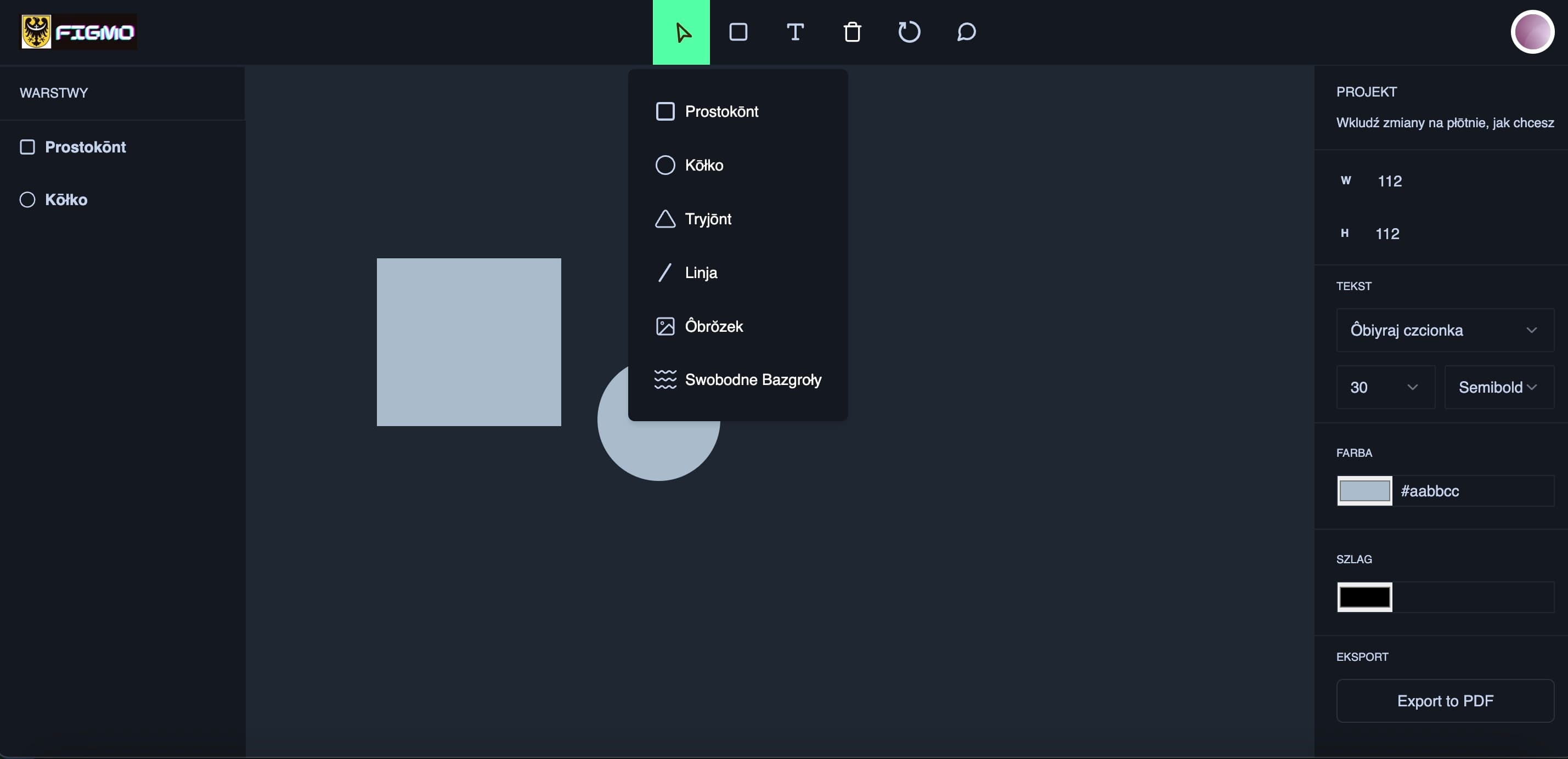Select Swobodne Bazgroły freeform option
This screenshot has width=1568, height=759.
[752, 380]
